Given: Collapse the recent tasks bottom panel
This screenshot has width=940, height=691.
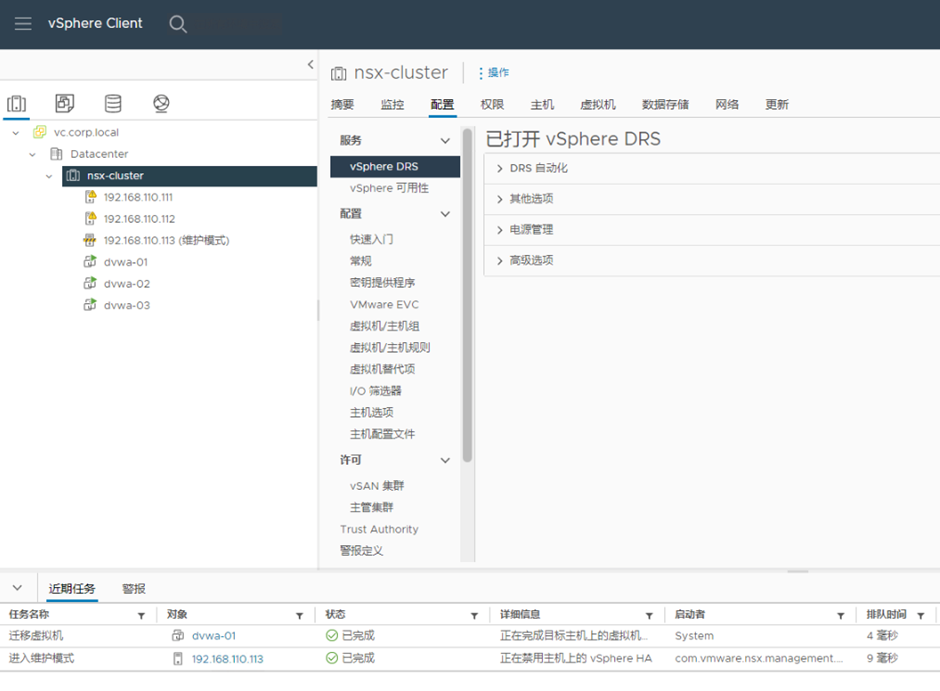Looking at the screenshot, I should coord(17,588).
